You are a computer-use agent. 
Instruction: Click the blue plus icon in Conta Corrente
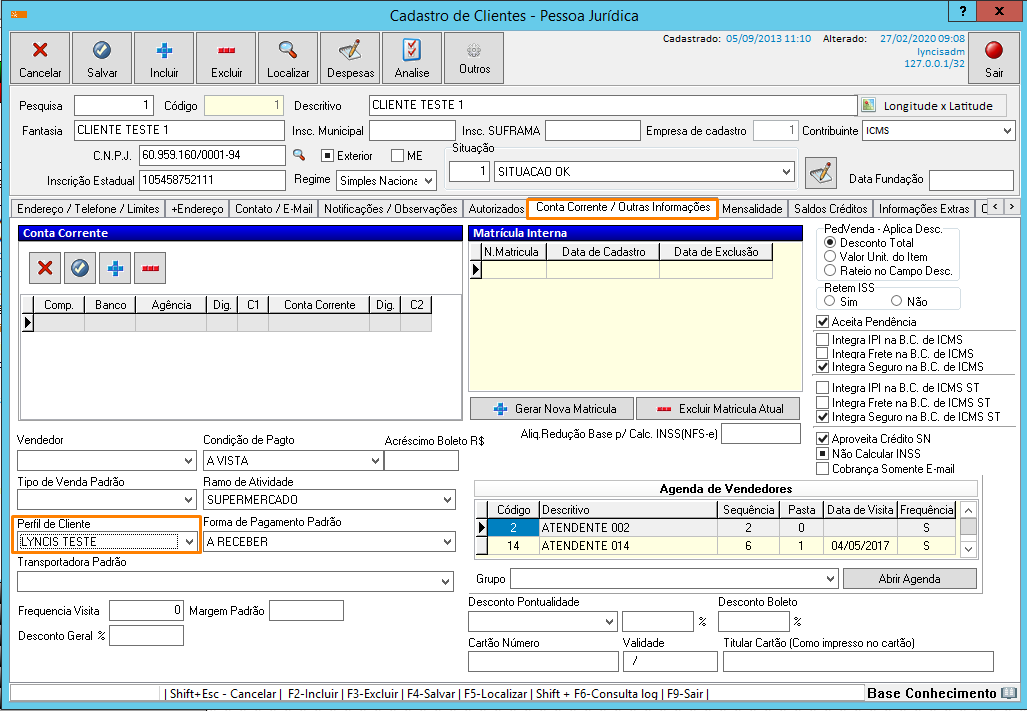(x=116, y=267)
